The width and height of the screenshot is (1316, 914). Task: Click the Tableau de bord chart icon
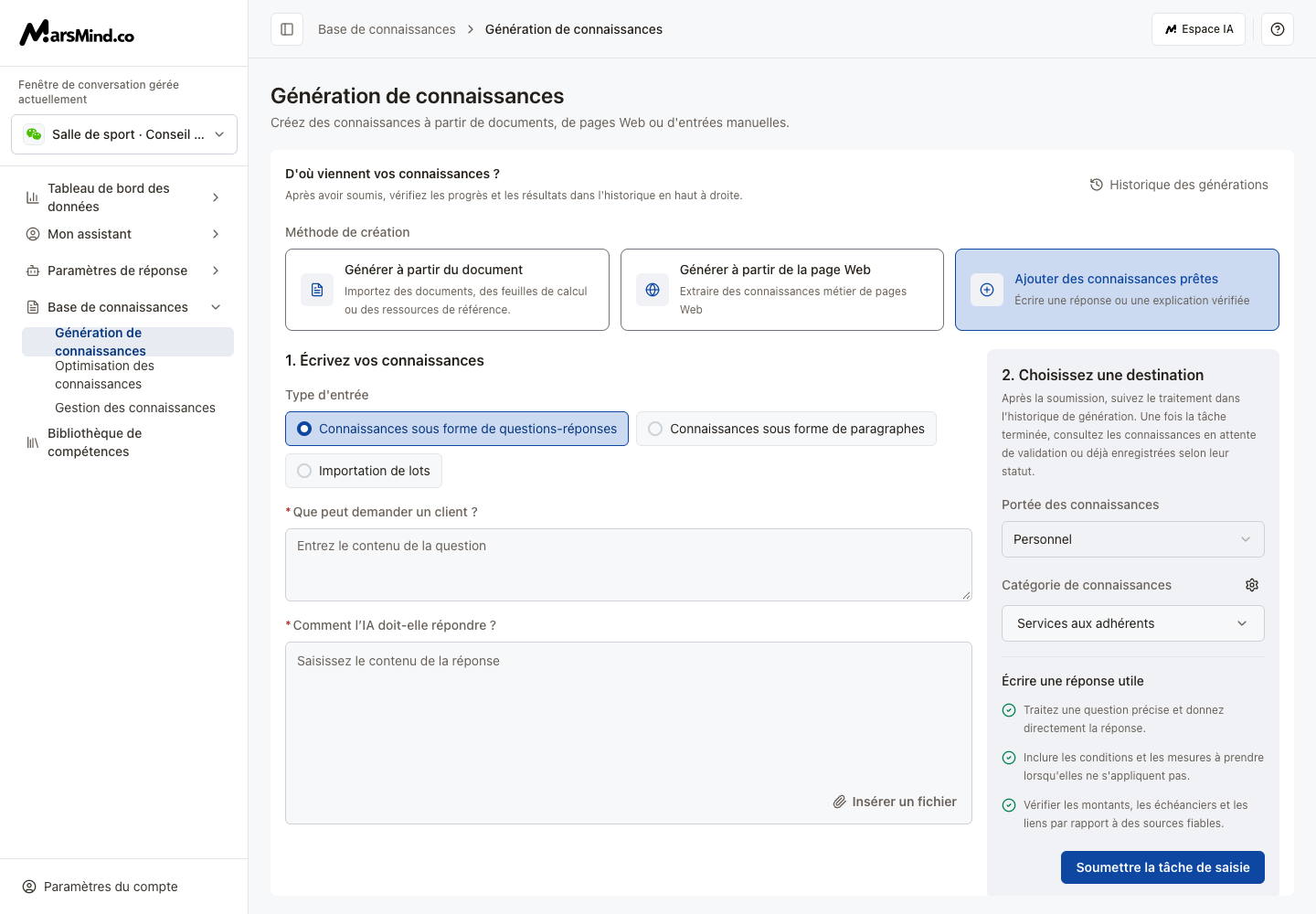point(32,197)
